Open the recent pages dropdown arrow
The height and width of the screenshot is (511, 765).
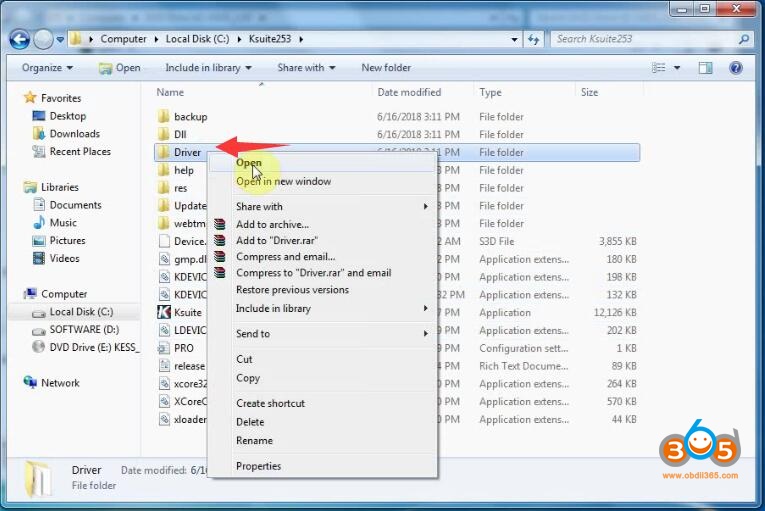coord(60,39)
